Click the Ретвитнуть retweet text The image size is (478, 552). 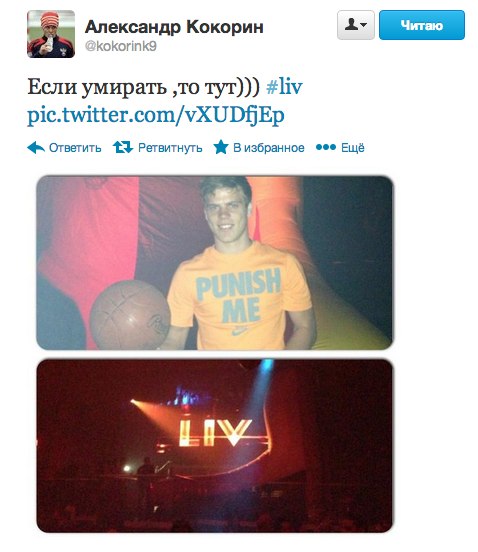(170, 148)
